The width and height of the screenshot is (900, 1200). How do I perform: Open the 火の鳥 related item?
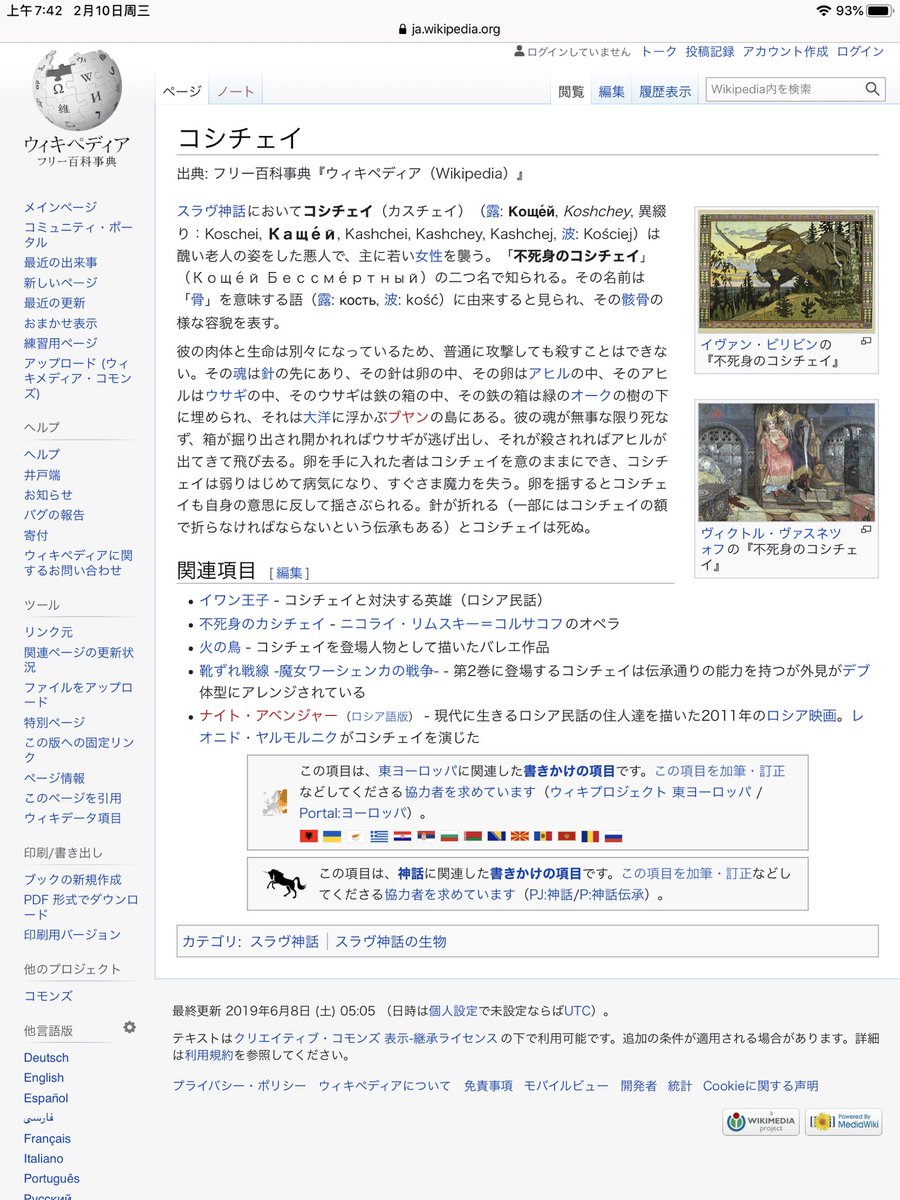click(219, 646)
